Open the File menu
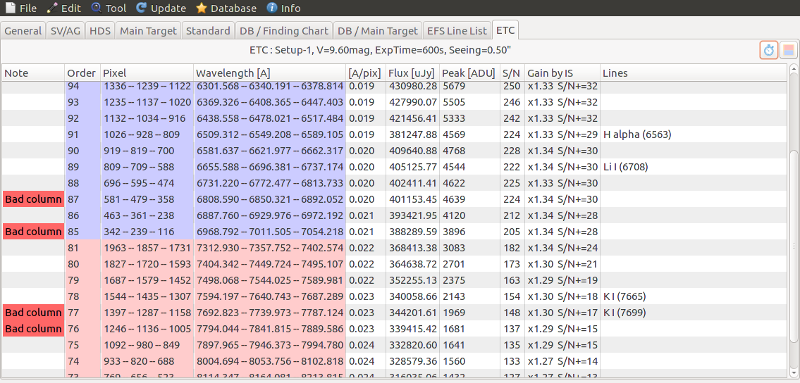 [x=21, y=8]
